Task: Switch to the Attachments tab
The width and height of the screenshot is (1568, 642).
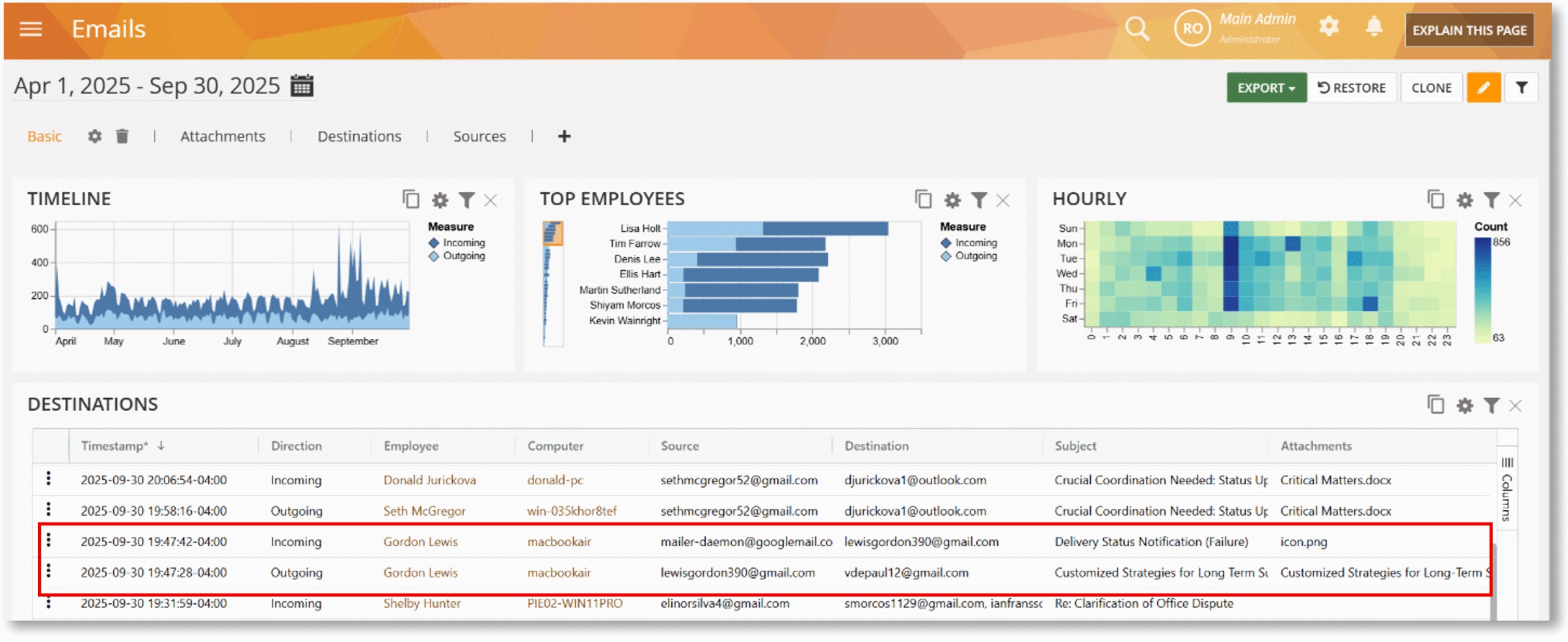Action: click(x=222, y=136)
